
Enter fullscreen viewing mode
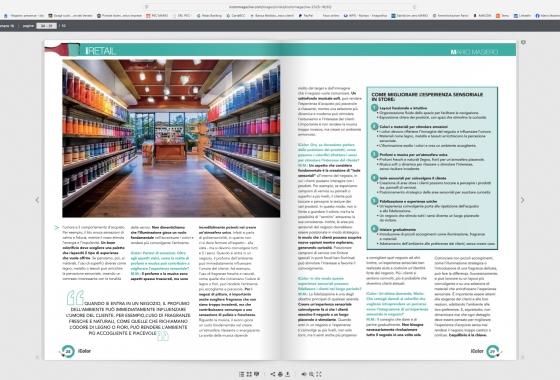319,374
